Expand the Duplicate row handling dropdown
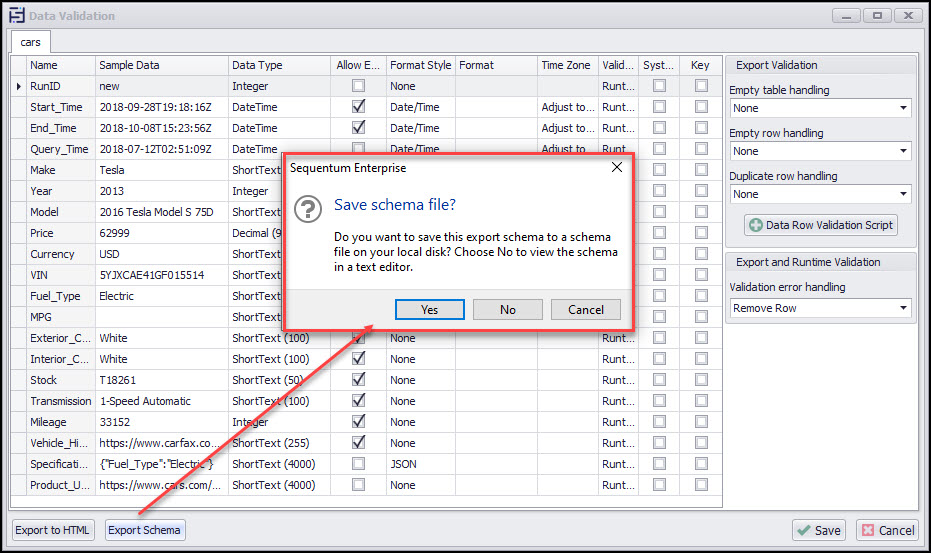 [819, 194]
